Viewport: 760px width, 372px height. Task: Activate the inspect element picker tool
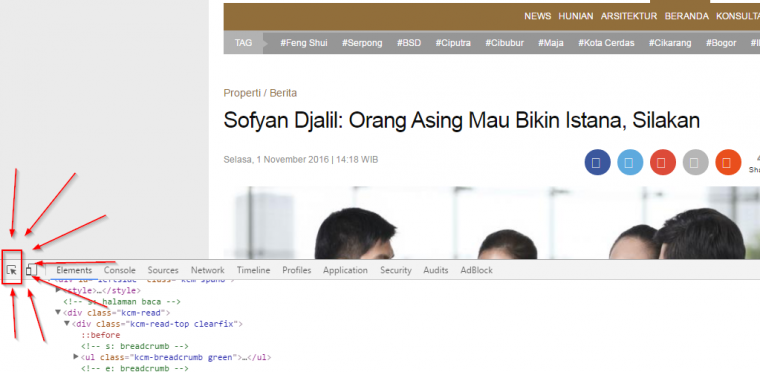coord(12,271)
